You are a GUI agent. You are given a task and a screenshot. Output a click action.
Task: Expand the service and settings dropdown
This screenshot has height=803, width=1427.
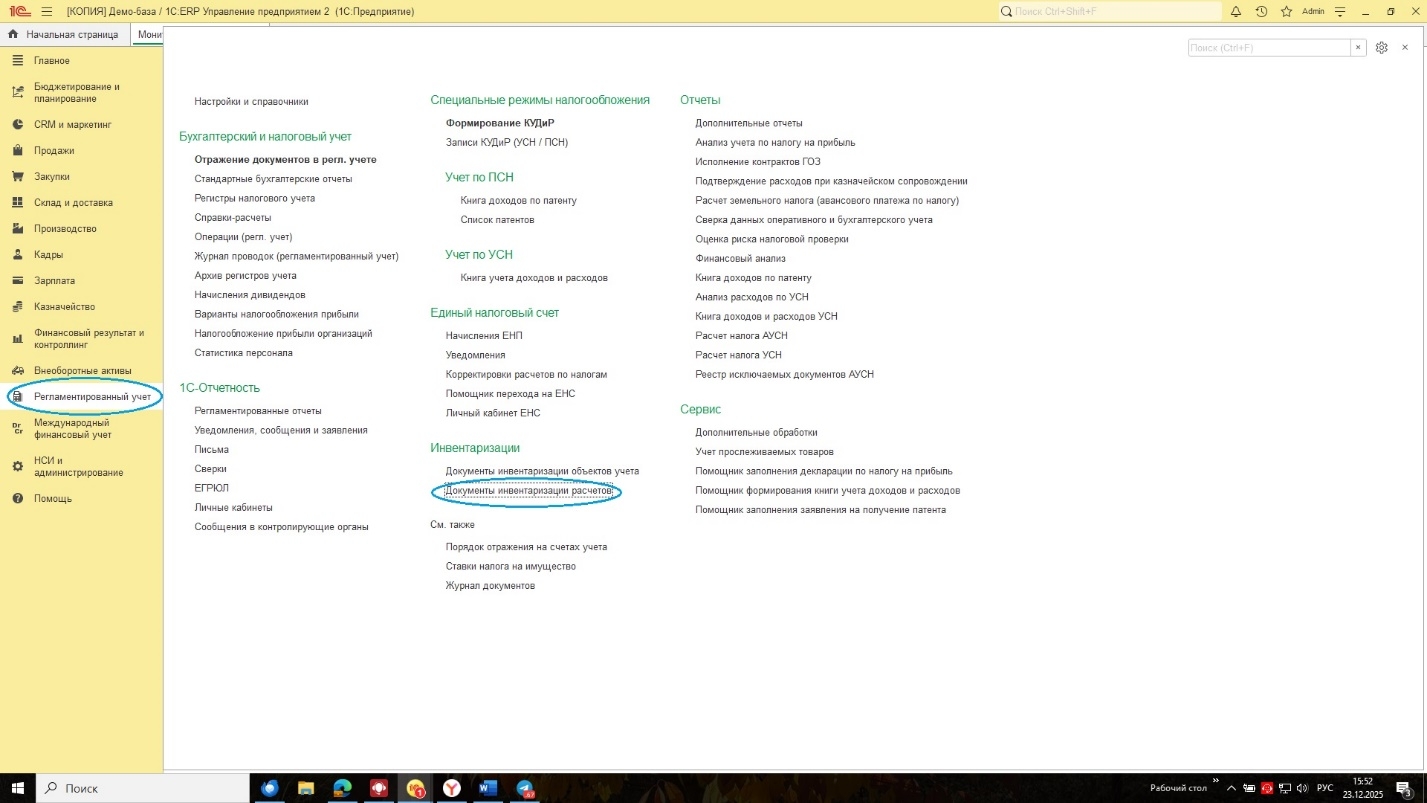click(1339, 12)
